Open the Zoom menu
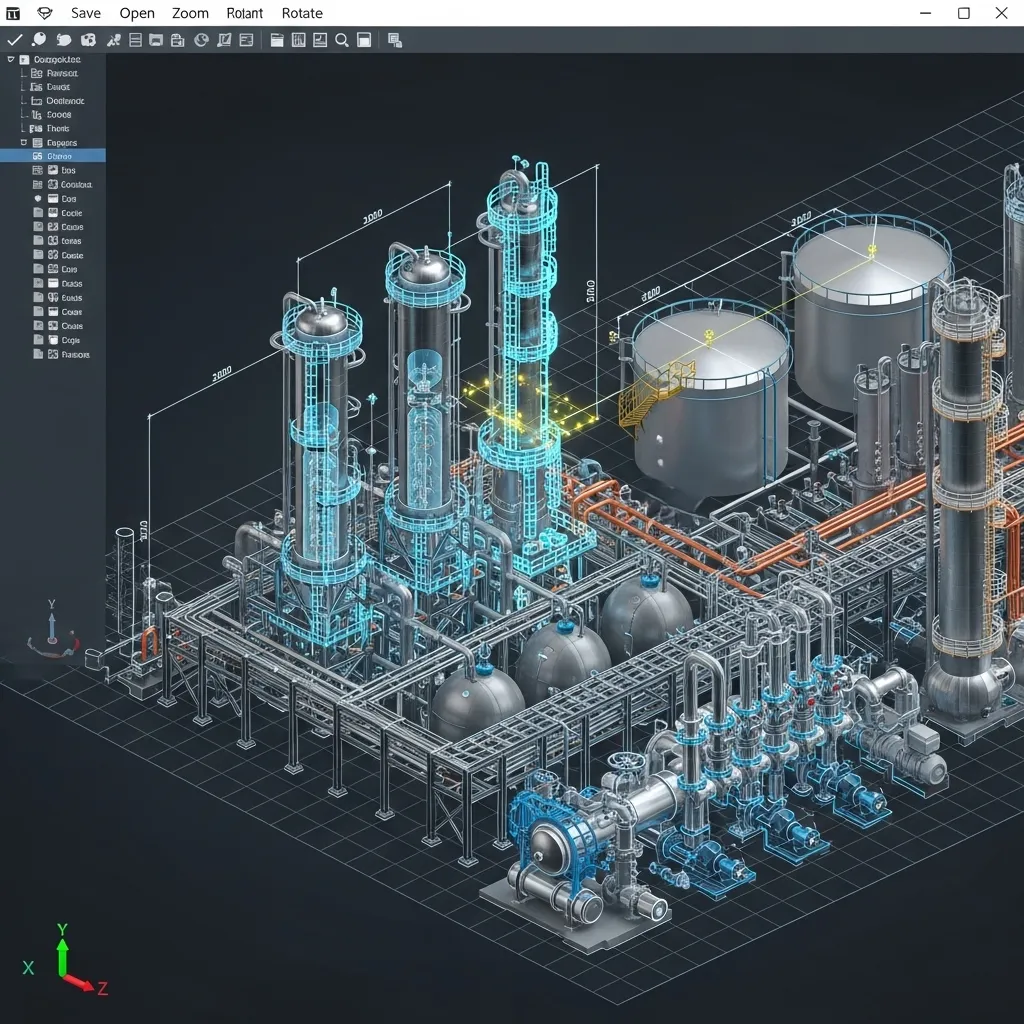This screenshot has height=1024, width=1024. [x=190, y=13]
